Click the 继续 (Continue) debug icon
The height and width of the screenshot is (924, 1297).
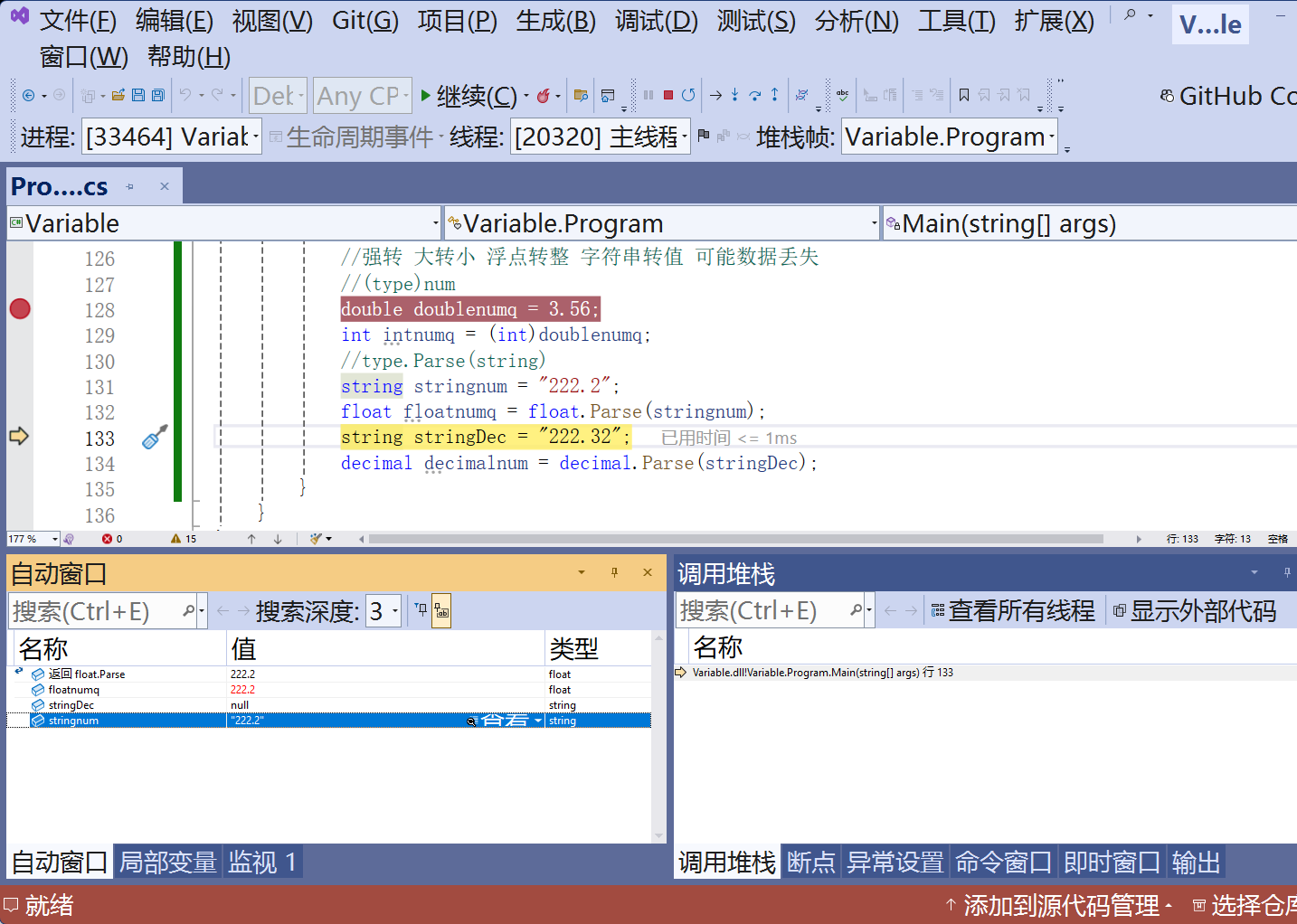click(x=425, y=95)
